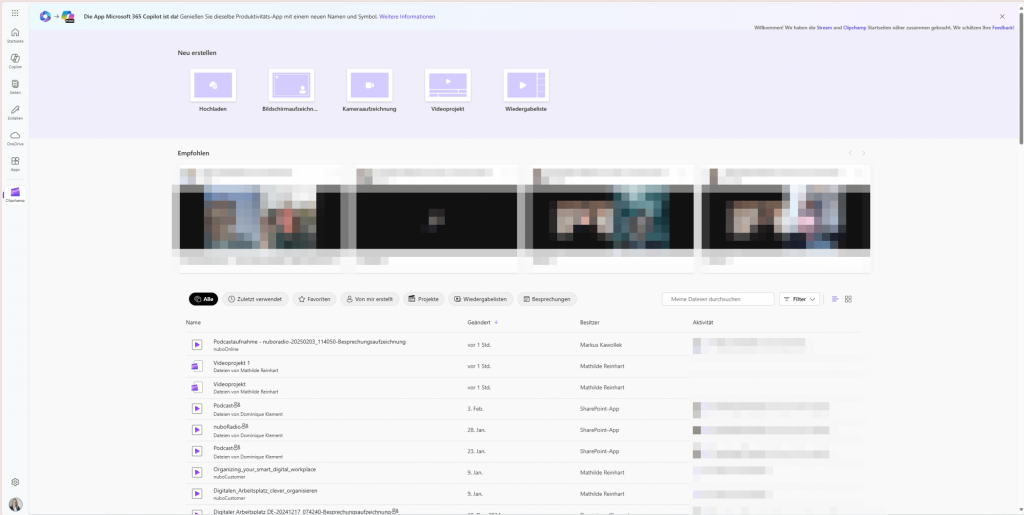Screen dimensions: 1024x515
Task: Open Seiten in the sidebar
Action: (x=15, y=87)
